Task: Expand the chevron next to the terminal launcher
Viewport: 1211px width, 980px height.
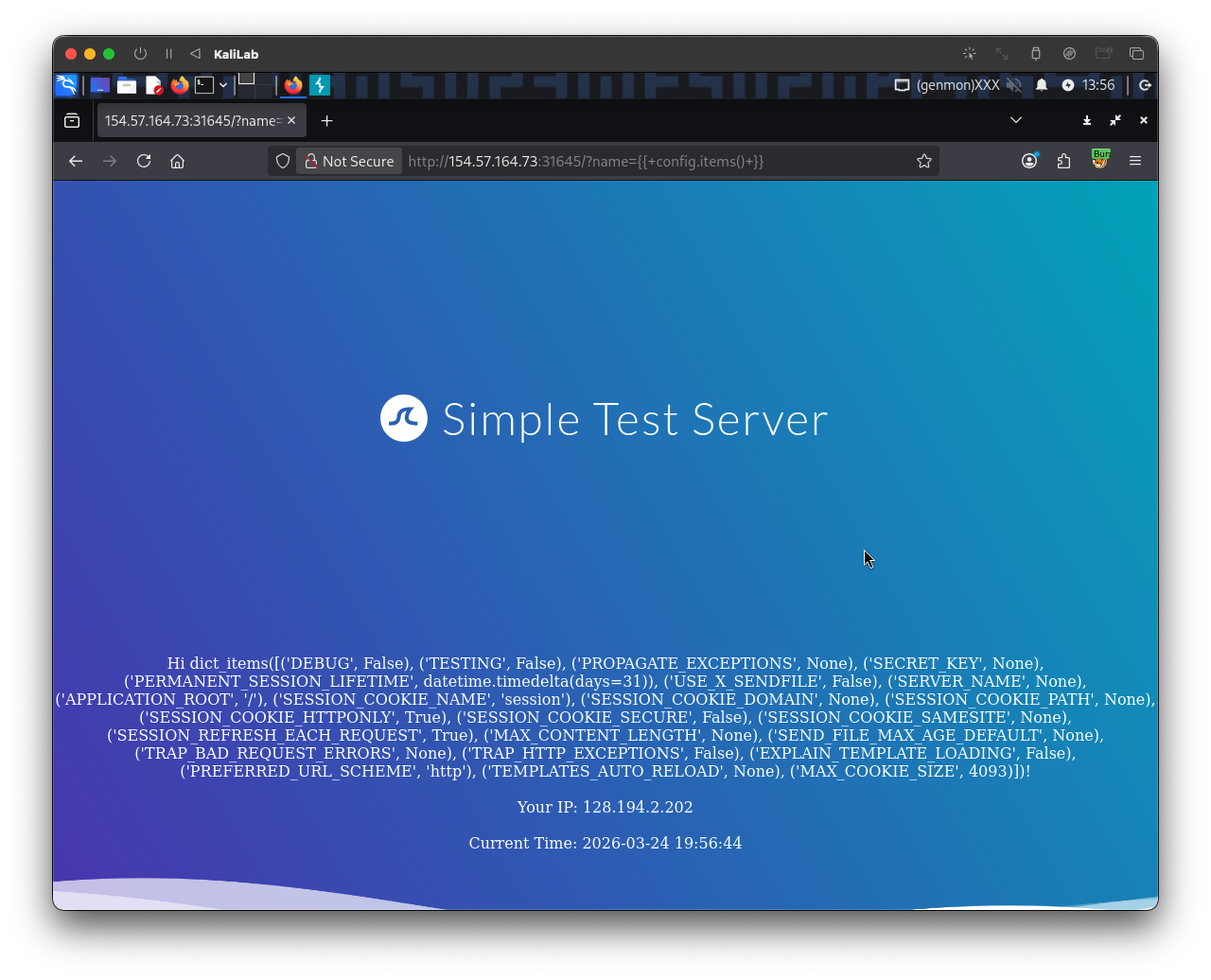Action: [x=224, y=85]
